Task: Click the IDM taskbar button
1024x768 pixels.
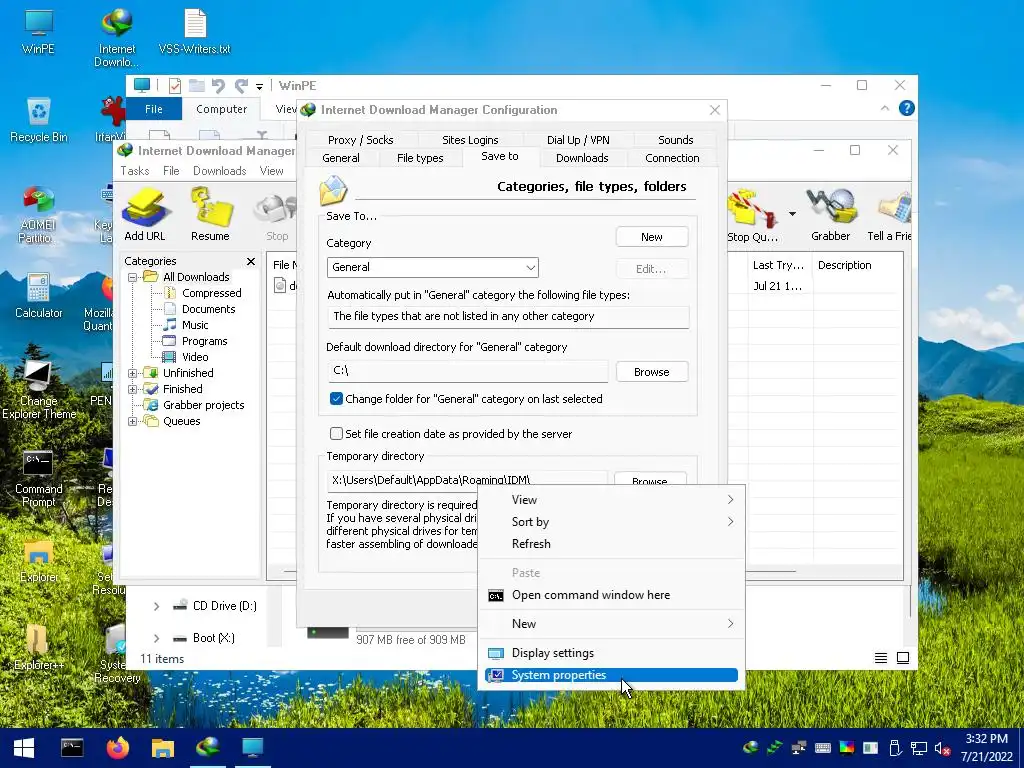Action: [x=208, y=748]
